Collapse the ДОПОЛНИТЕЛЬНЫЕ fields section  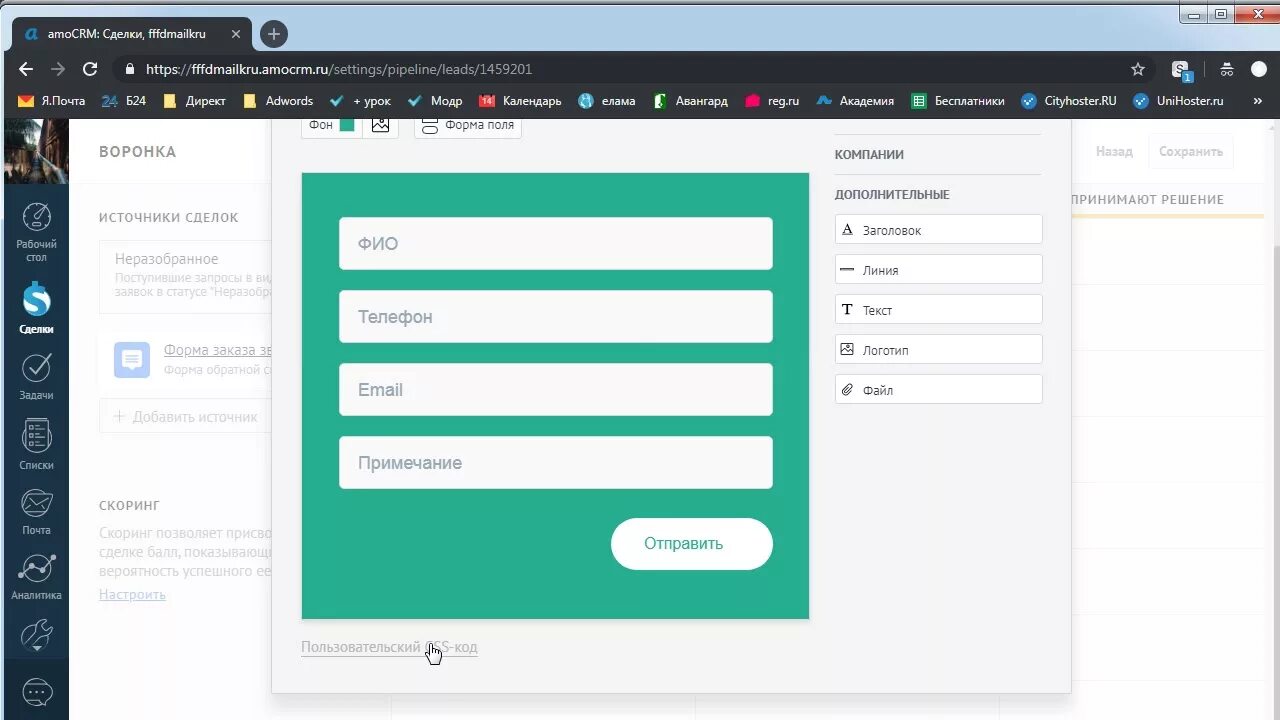[x=890, y=194]
